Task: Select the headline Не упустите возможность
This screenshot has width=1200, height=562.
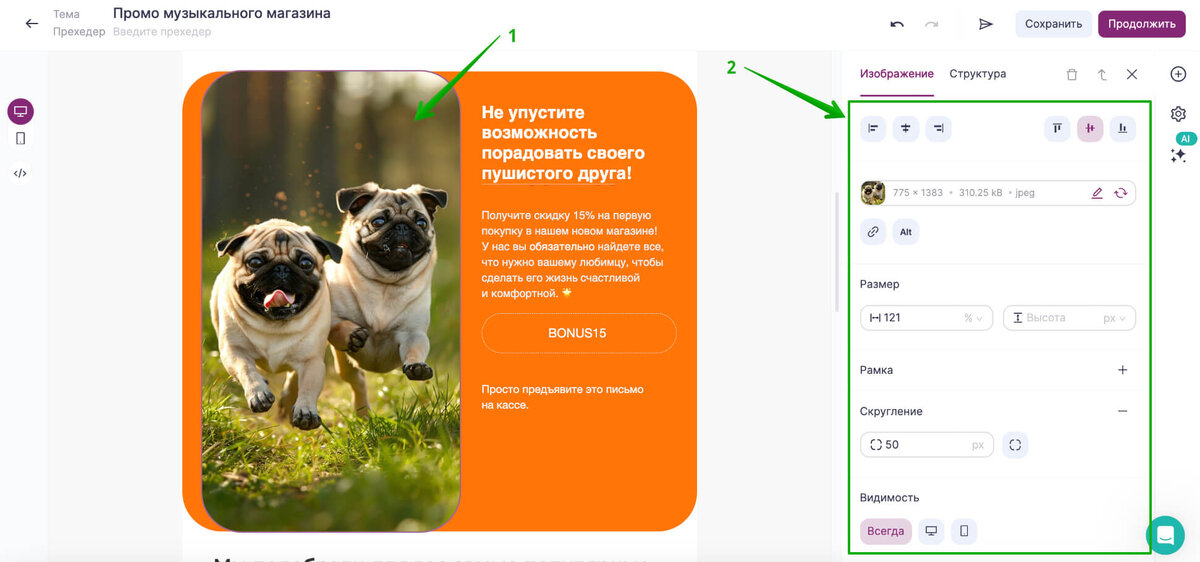Action: tap(563, 143)
